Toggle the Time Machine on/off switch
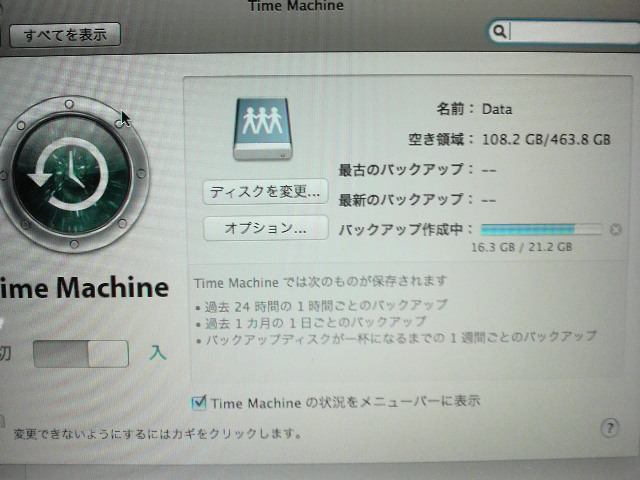This screenshot has height=480, width=640. click(81, 354)
